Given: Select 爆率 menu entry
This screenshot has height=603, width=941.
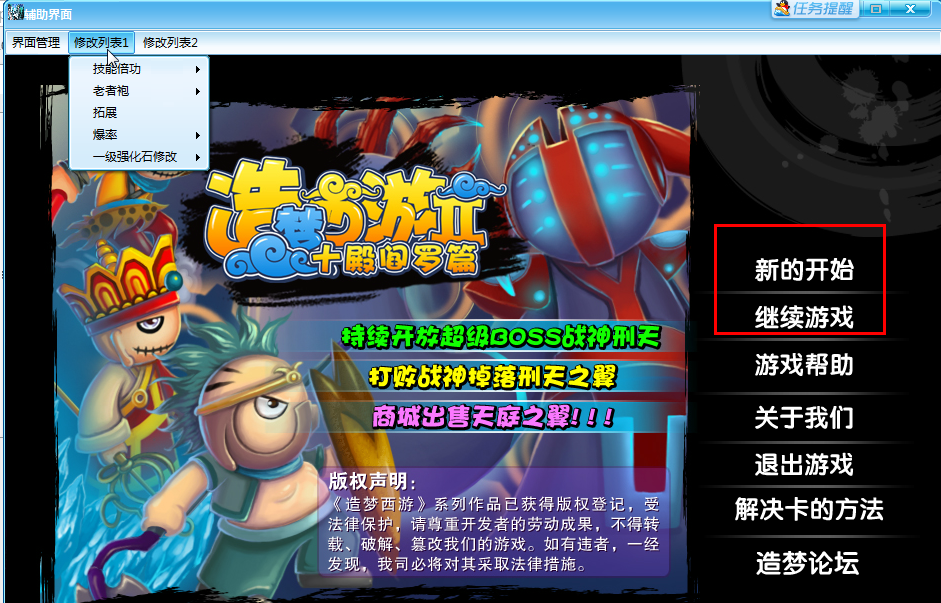Looking at the screenshot, I should [139, 135].
